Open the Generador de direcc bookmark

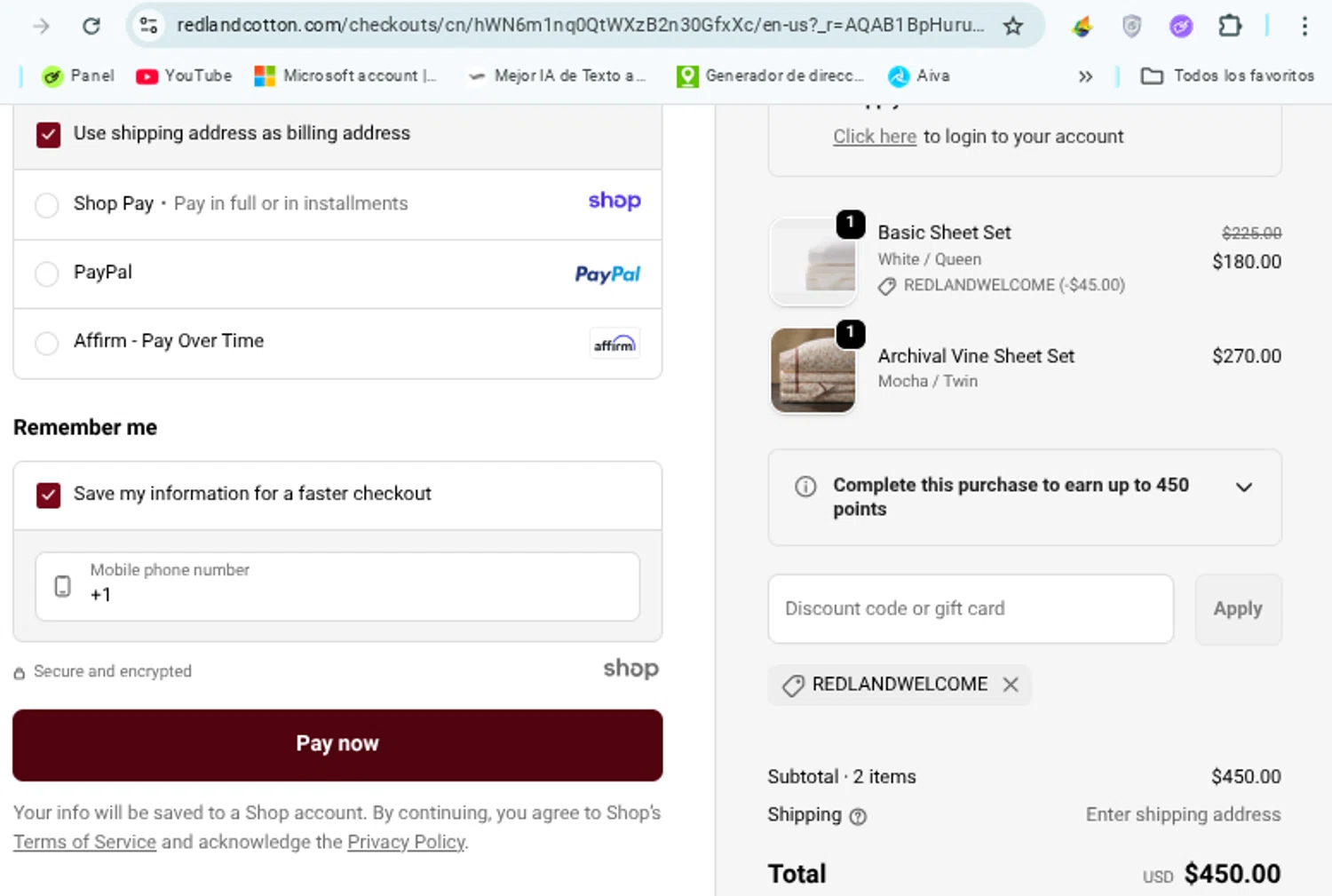[x=770, y=76]
